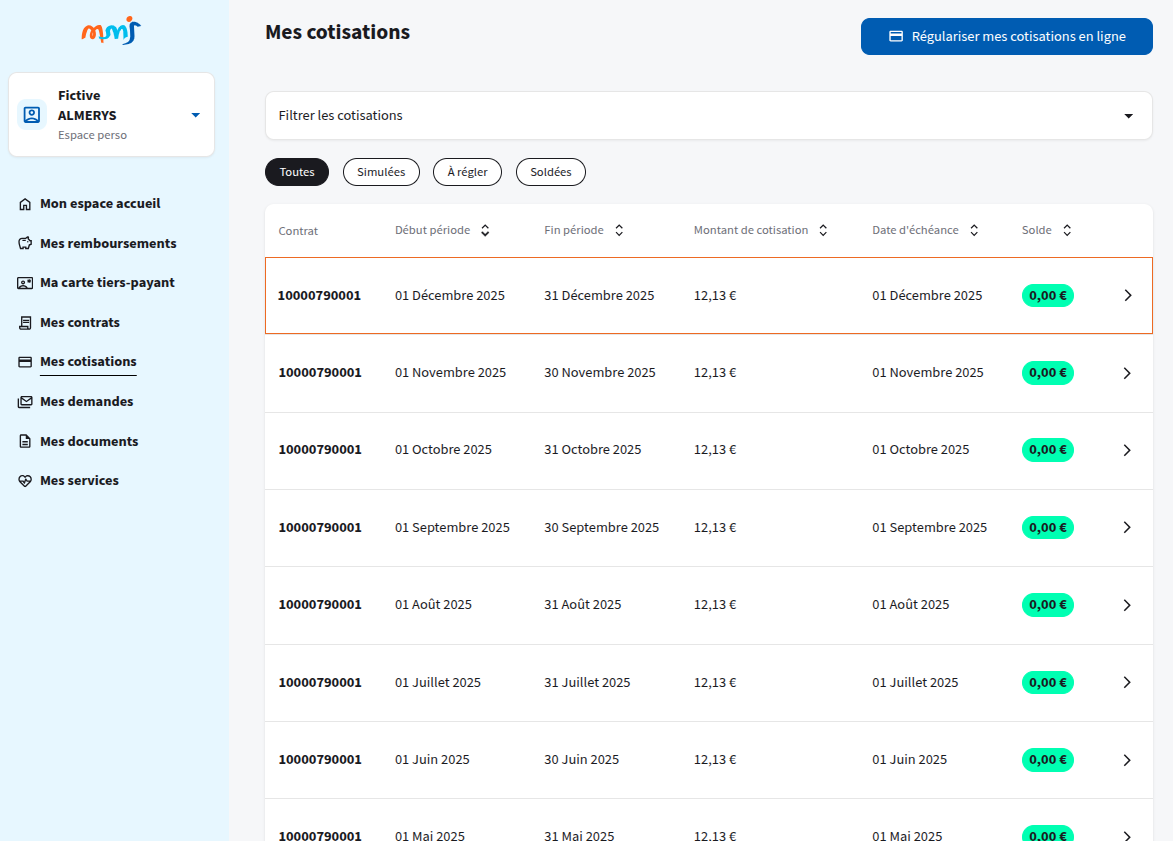Select the Soldées filter chip
The width and height of the screenshot is (1173, 841).
point(551,172)
